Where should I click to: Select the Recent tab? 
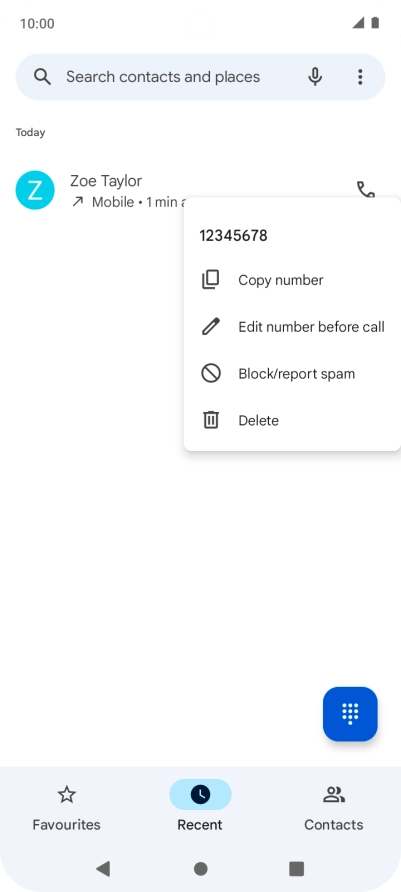pos(200,806)
